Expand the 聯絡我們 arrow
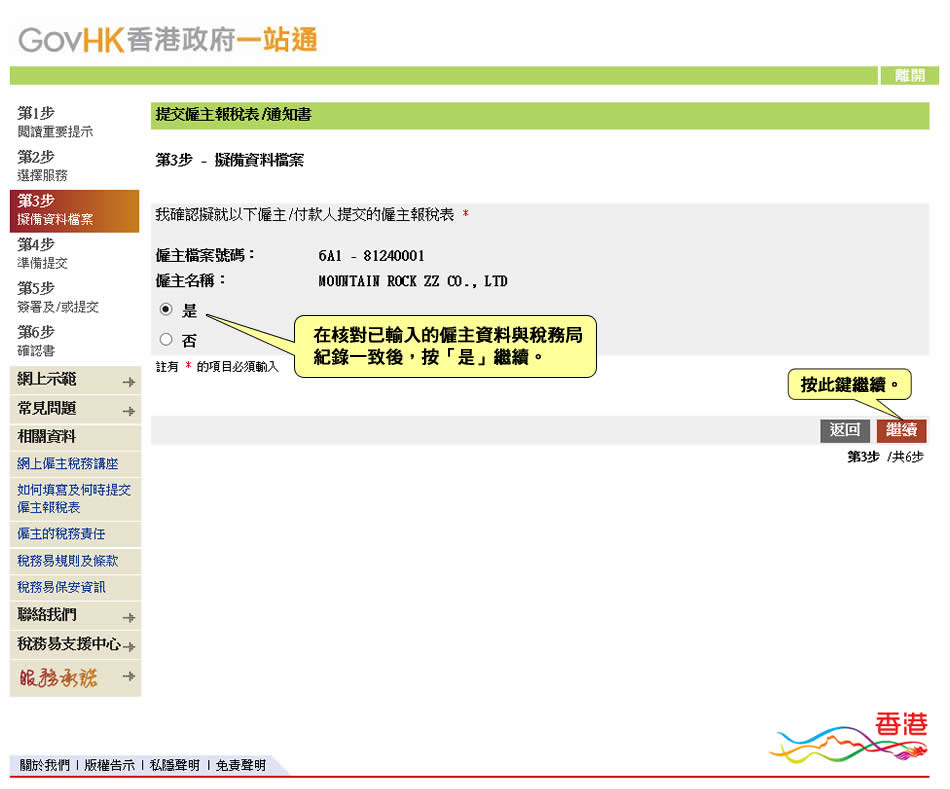Viewport: 950px width, 789px height. [x=128, y=618]
